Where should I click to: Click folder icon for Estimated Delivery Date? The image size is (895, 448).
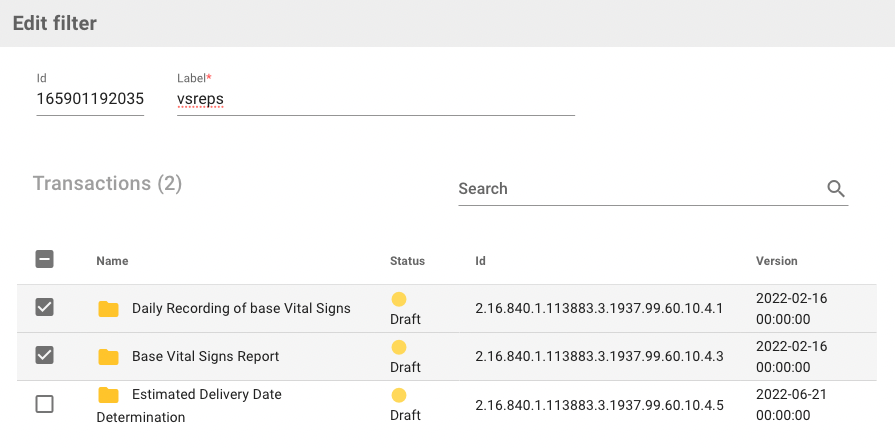coord(108,395)
